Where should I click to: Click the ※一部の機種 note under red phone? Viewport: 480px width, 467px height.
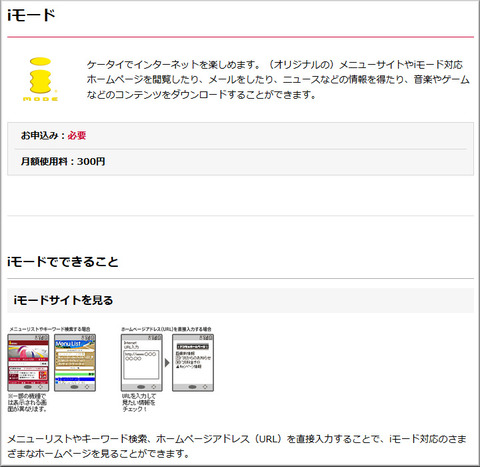point(27,403)
